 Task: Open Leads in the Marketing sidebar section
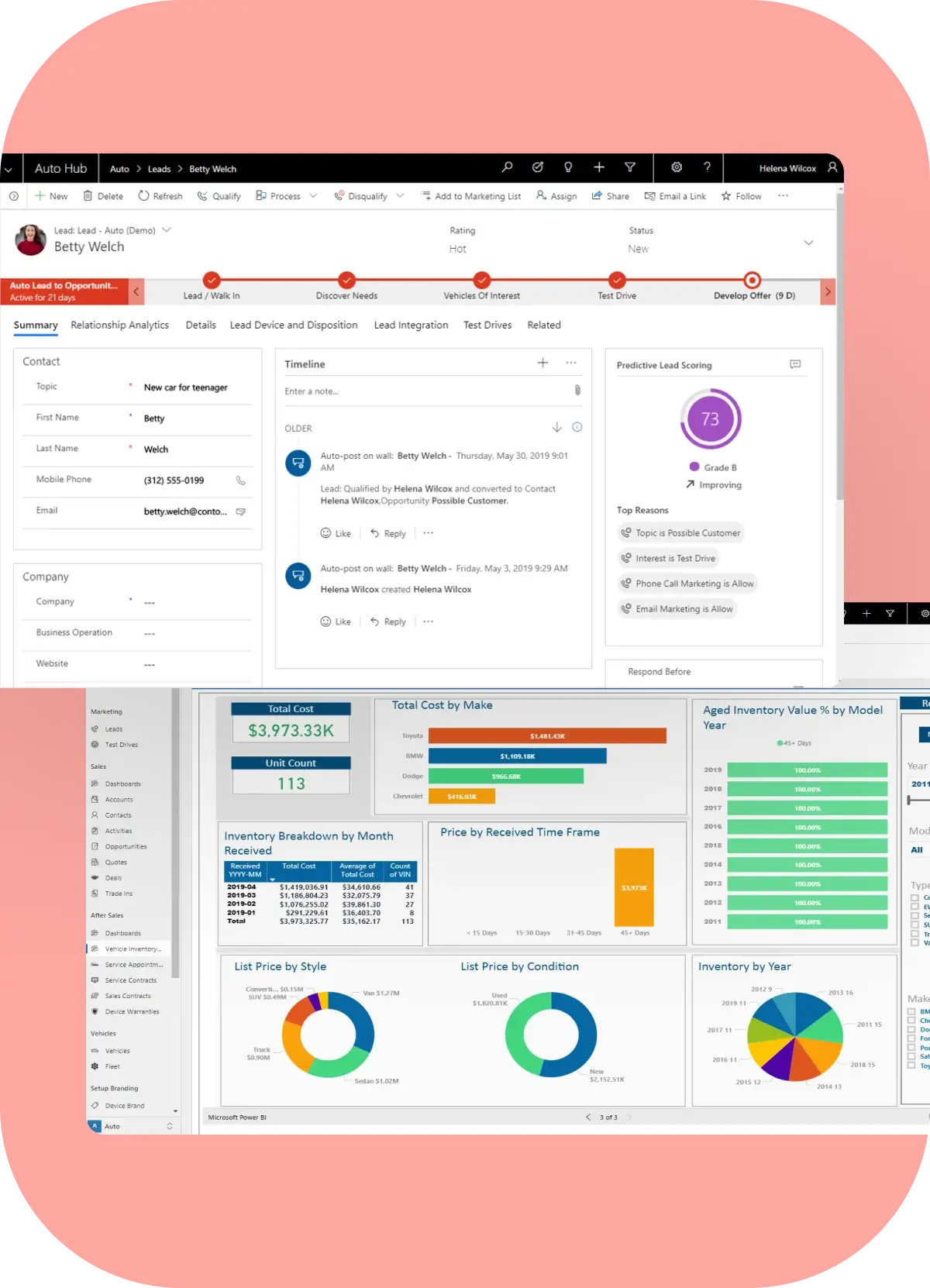pyautogui.click(x=114, y=729)
